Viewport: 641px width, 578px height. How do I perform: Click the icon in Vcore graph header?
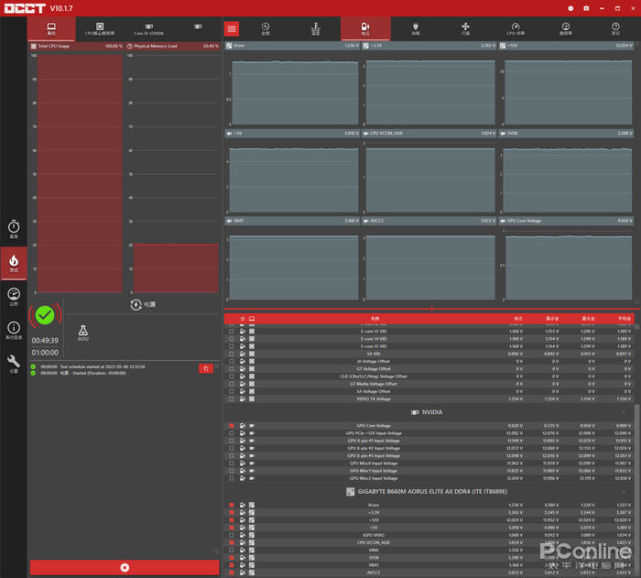tap(229, 46)
